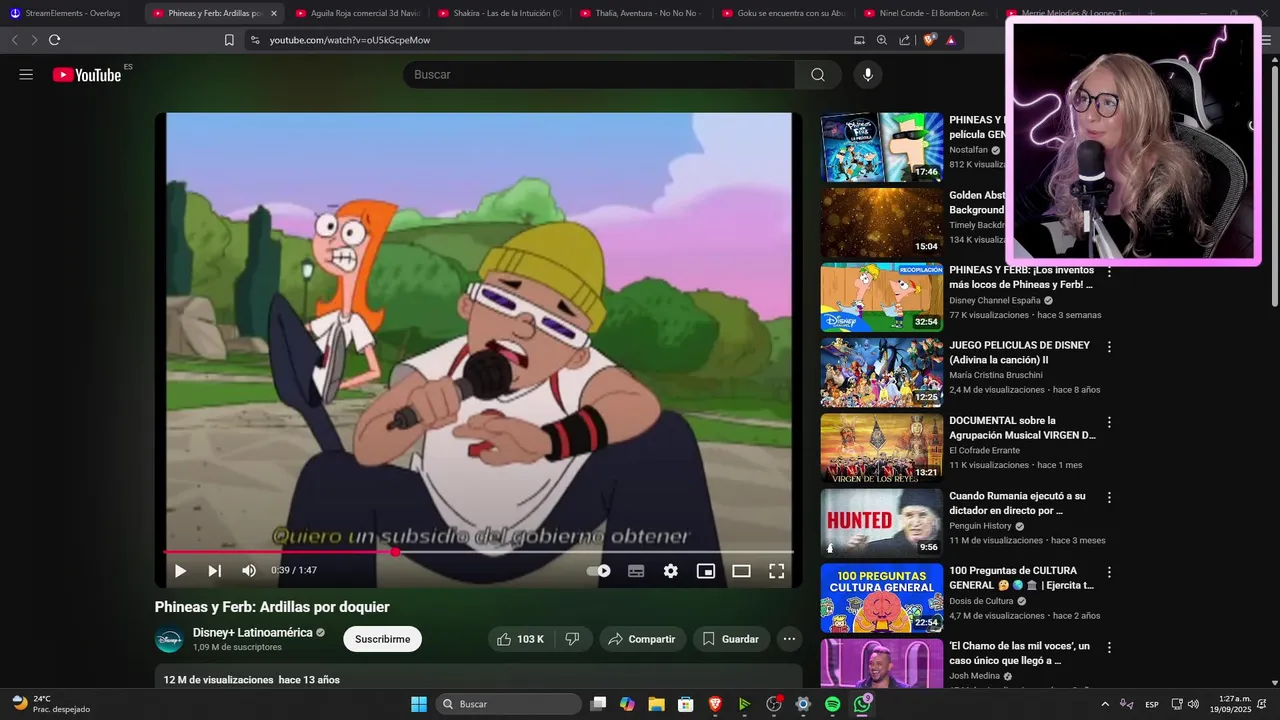
Task: Share the video with Compartir
Action: [x=642, y=639]
